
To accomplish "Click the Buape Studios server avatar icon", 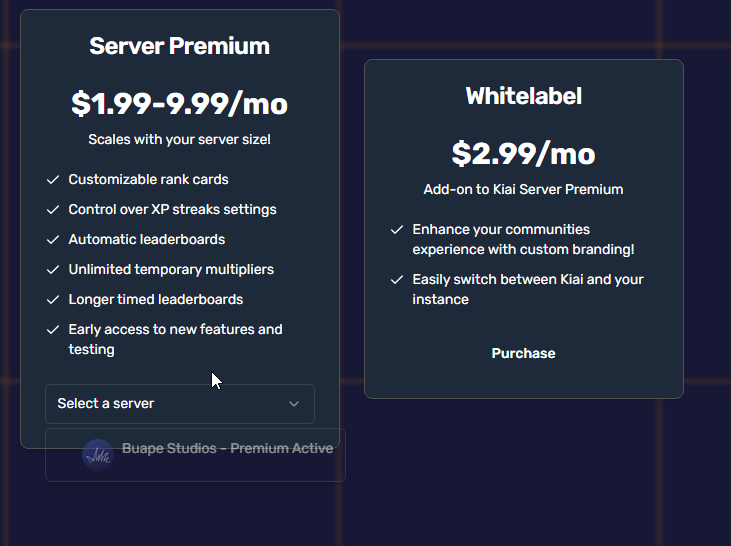I will [98, 455].
